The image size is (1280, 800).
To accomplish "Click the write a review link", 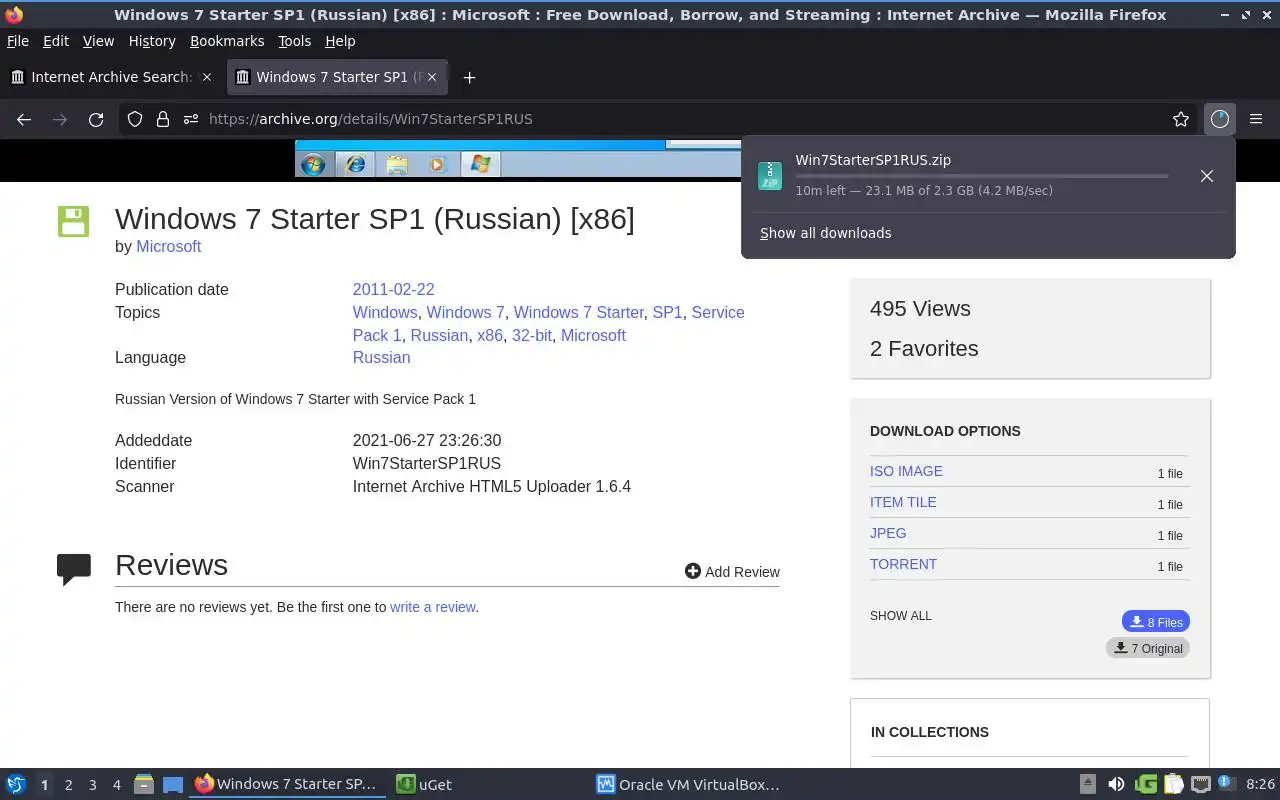I will point(433,607).
